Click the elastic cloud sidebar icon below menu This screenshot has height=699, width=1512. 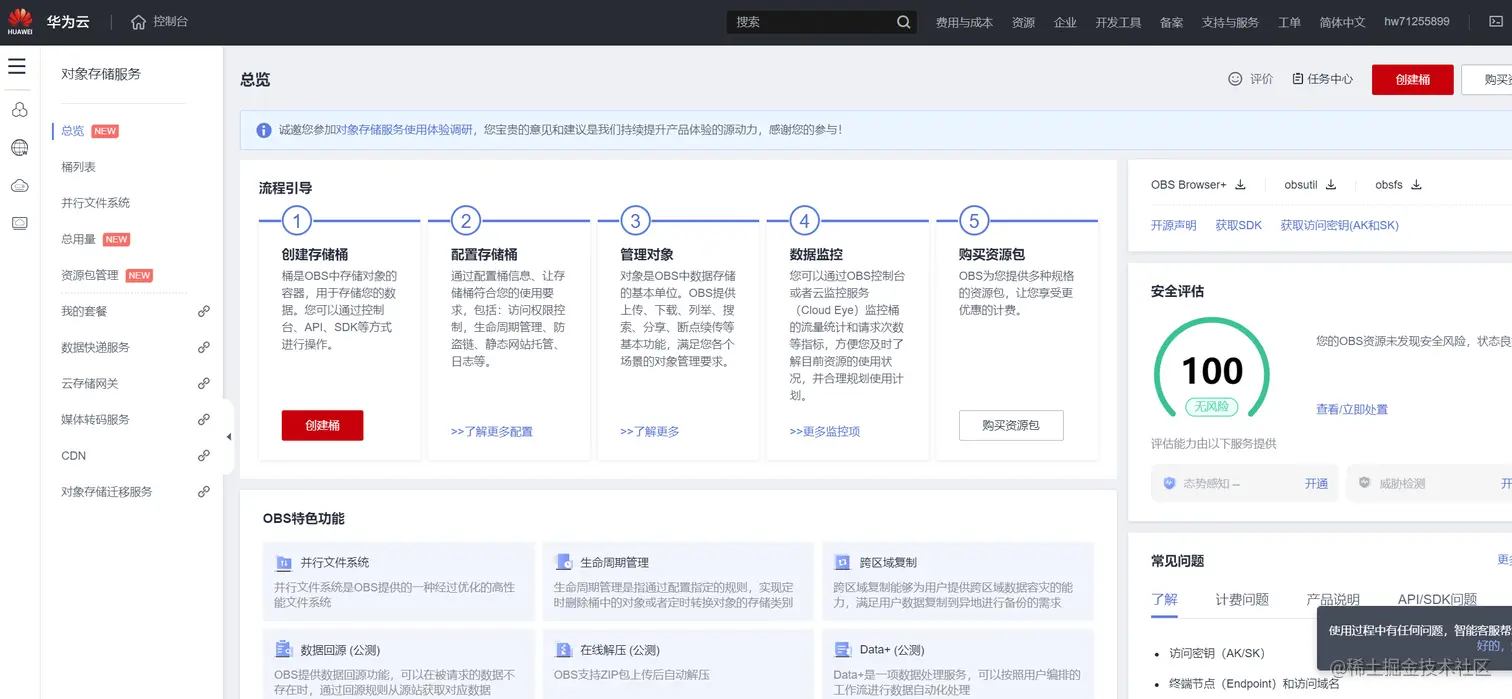pos(19,110)
